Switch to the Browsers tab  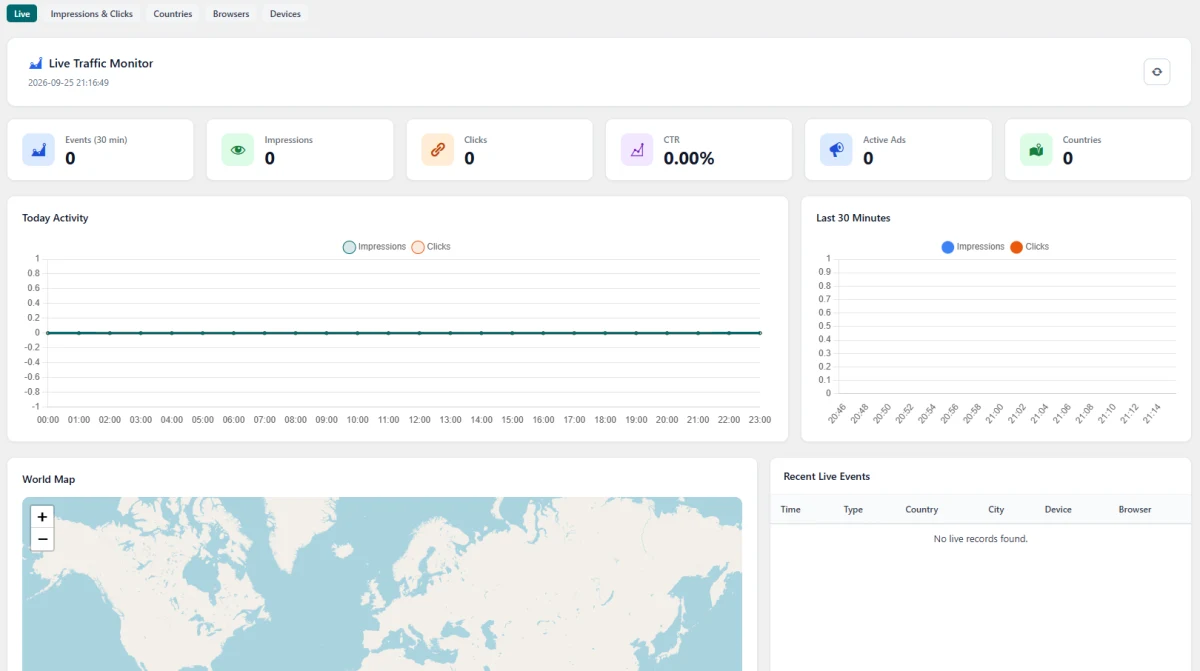tap(231, 14)
